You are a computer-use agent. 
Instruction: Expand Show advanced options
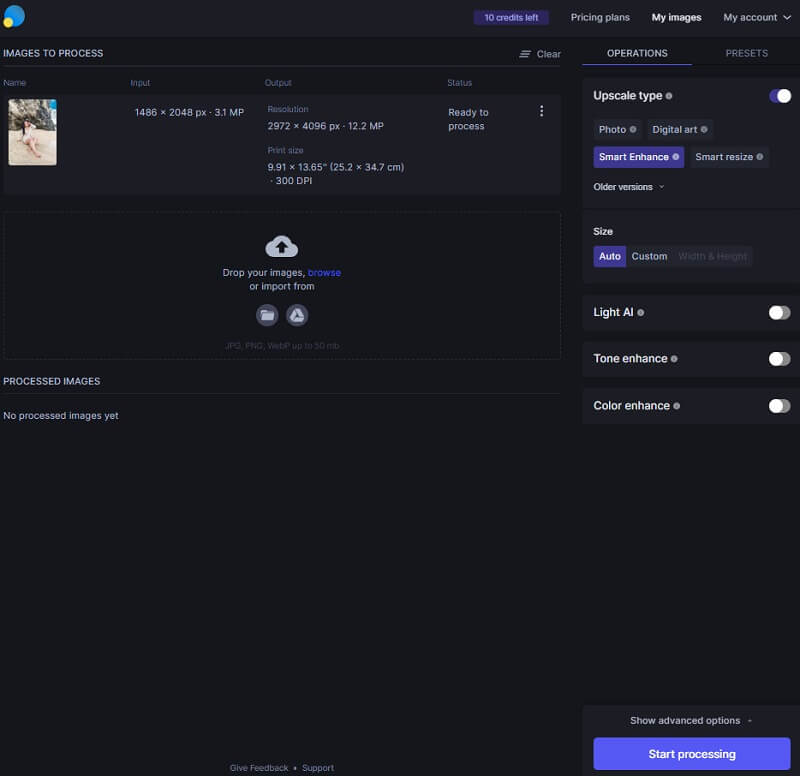tap(691, 721)
